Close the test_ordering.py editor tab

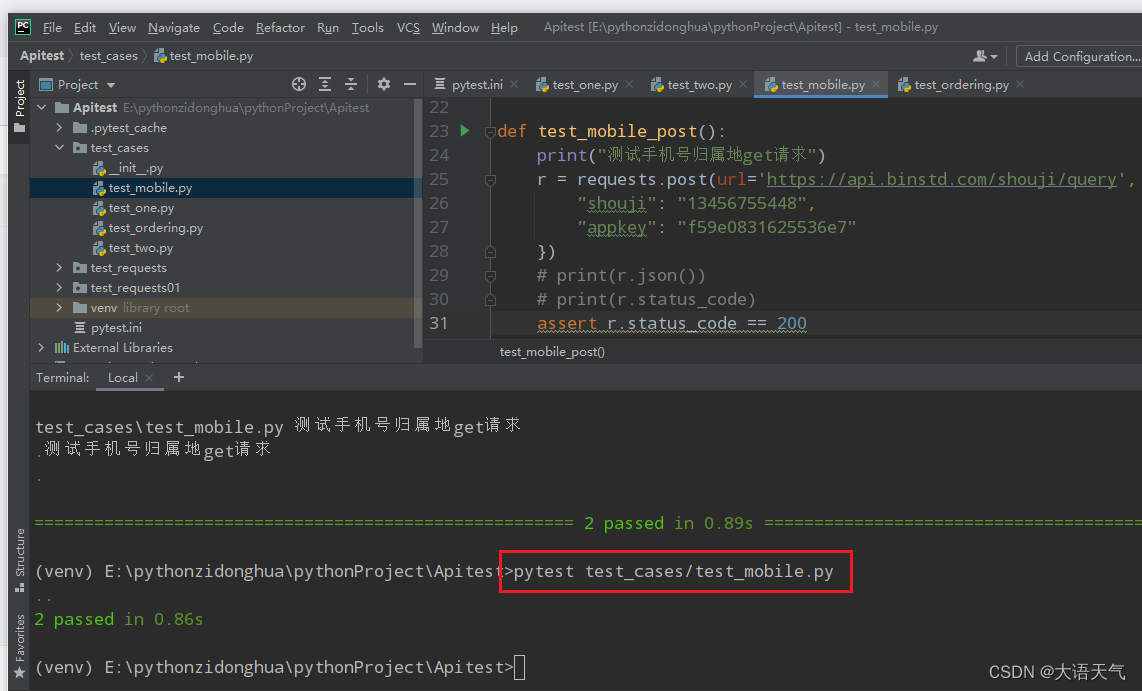(1020, 84)
